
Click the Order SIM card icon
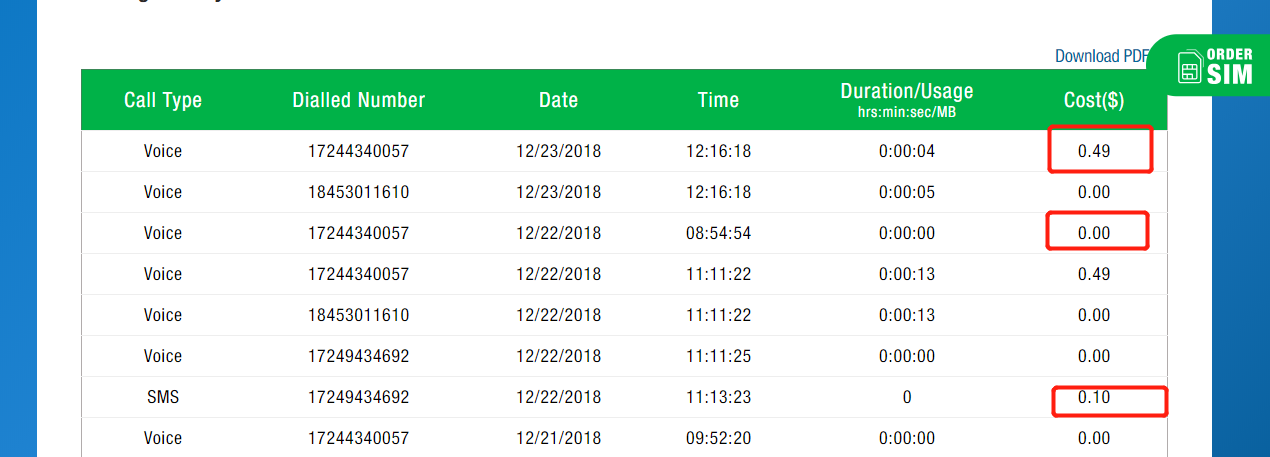tap(1190, 69)
